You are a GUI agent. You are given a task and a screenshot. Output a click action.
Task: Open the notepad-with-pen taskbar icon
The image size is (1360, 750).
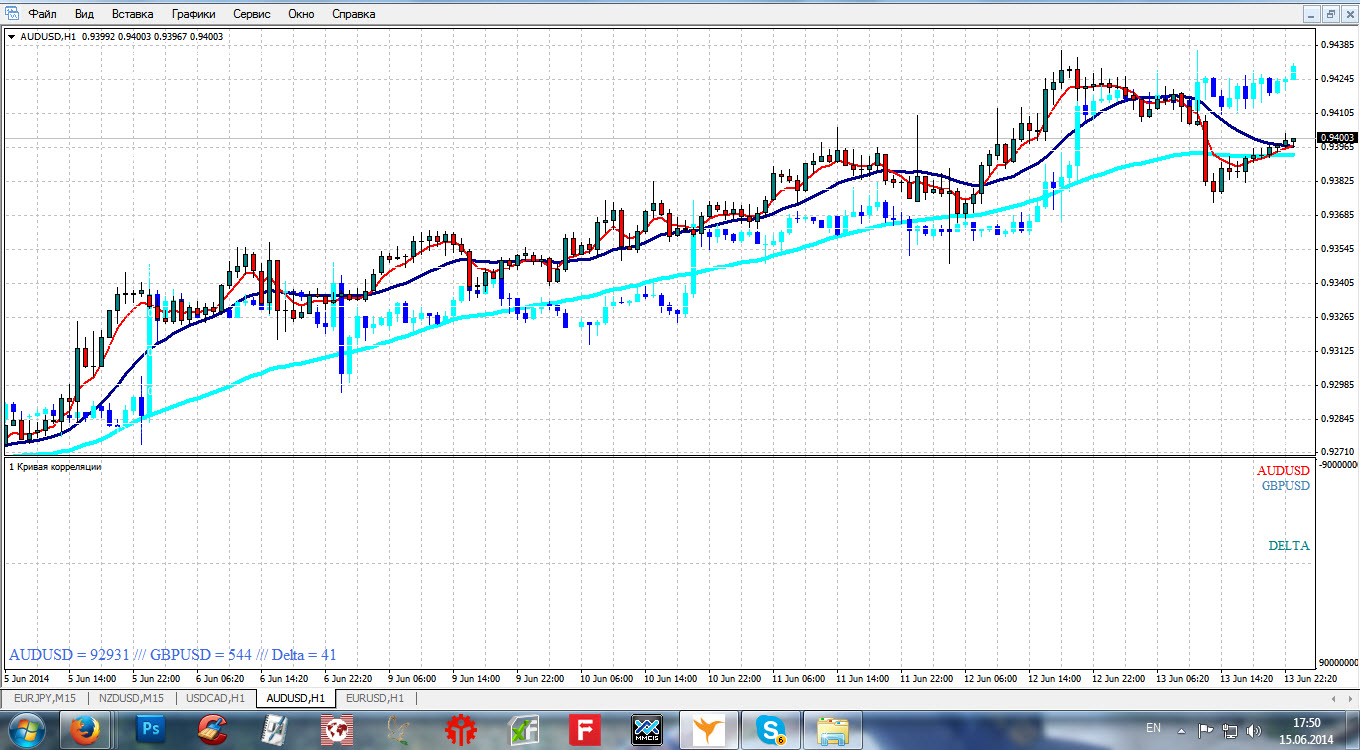274,730
